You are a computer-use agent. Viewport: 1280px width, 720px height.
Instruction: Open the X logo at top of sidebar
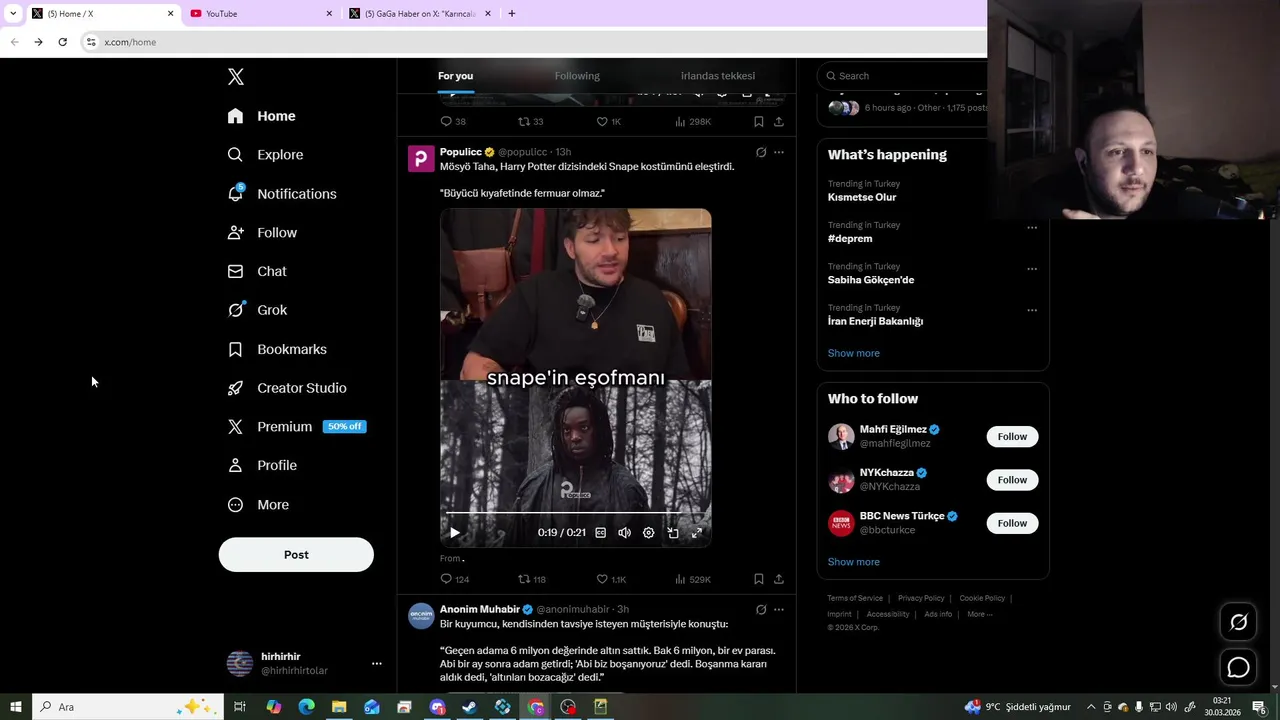pyautogui.click(x=236, y=77)
